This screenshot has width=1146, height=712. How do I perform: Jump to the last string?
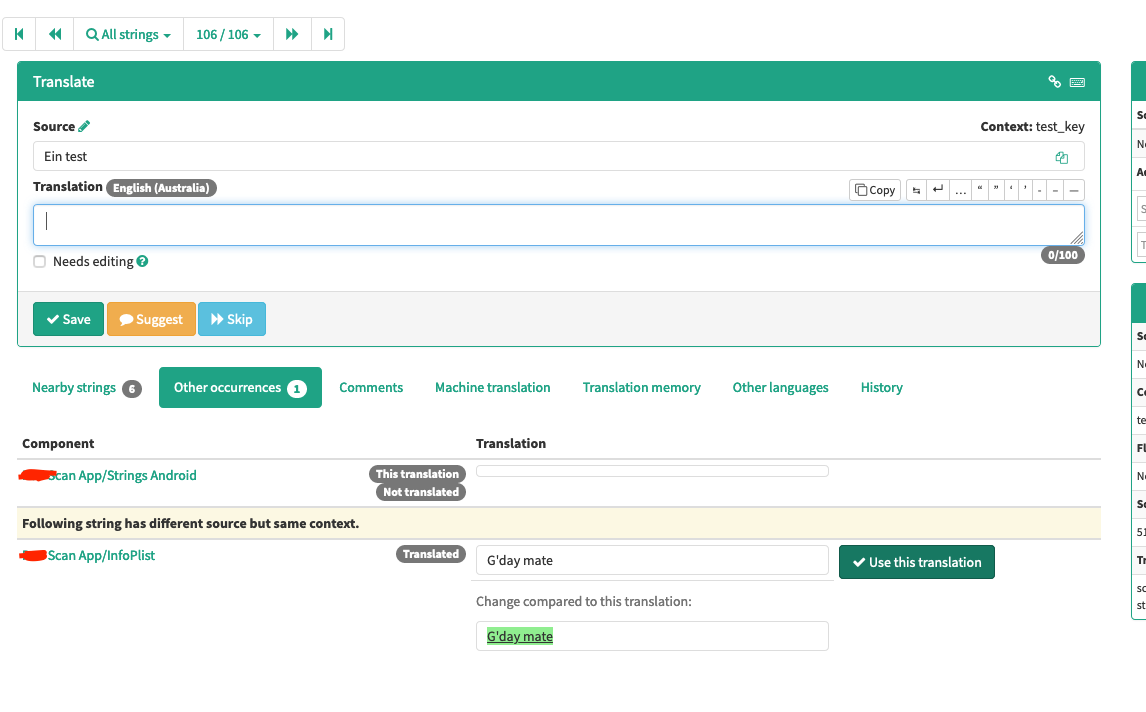tap(328, 34)
